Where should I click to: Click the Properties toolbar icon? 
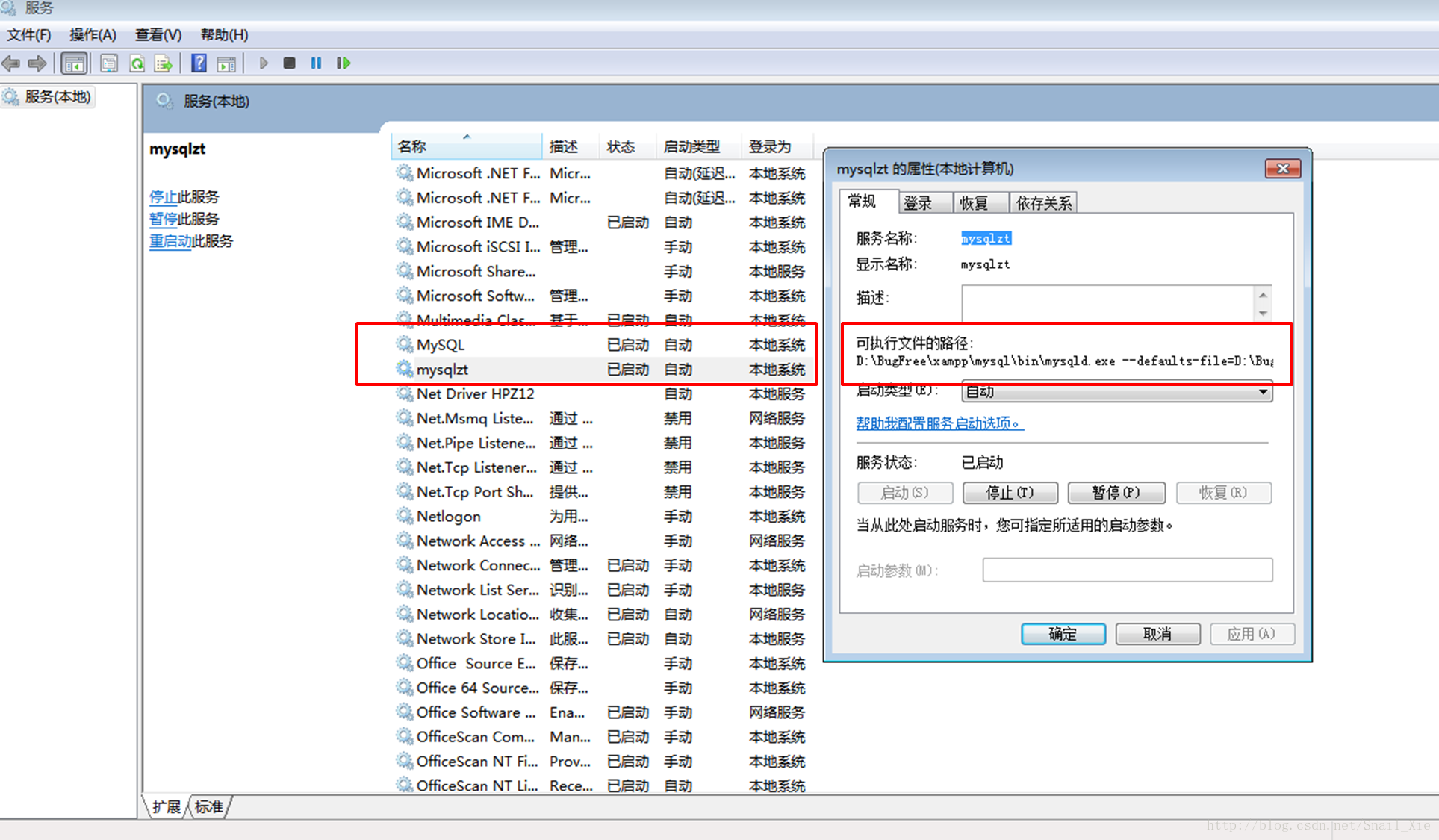point(109,63)
